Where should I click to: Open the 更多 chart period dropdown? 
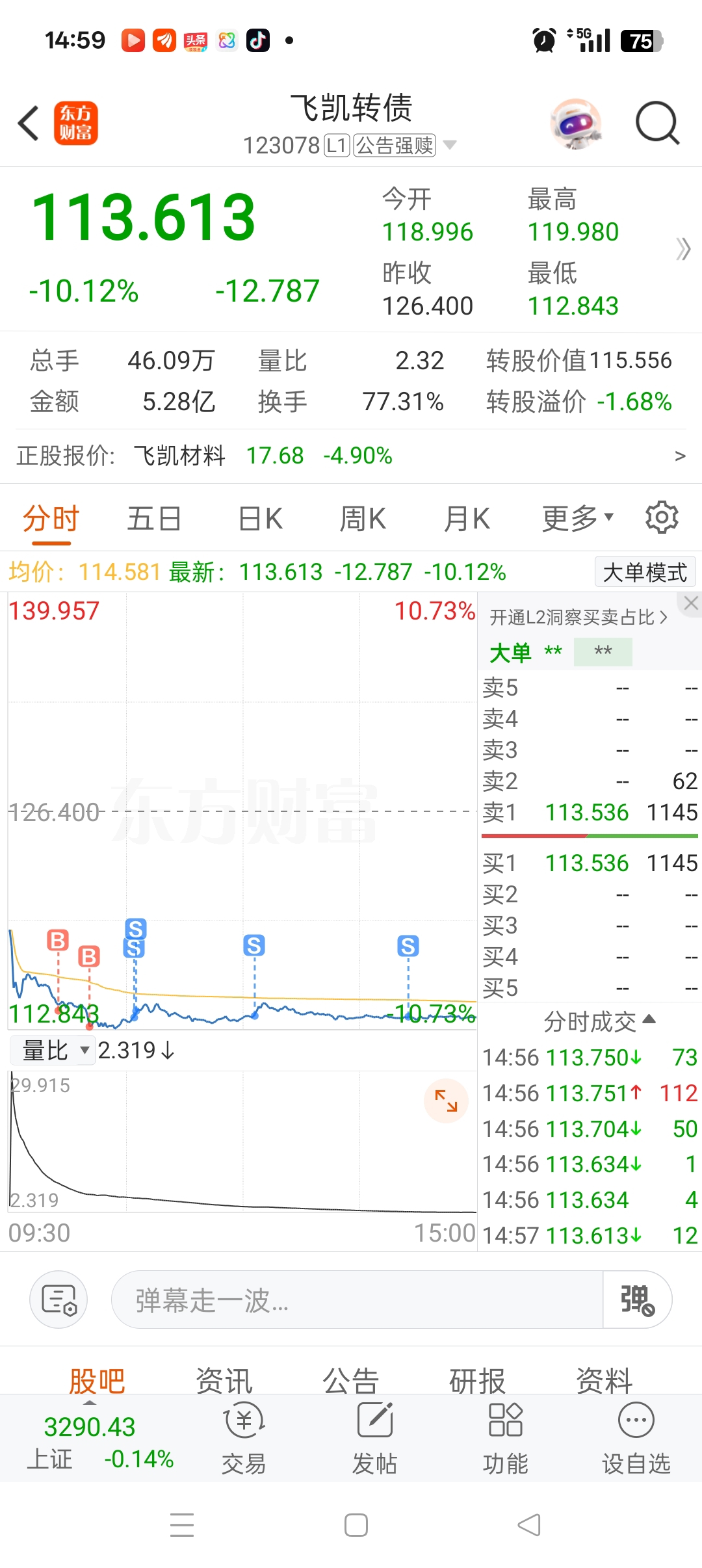[578, 518]
